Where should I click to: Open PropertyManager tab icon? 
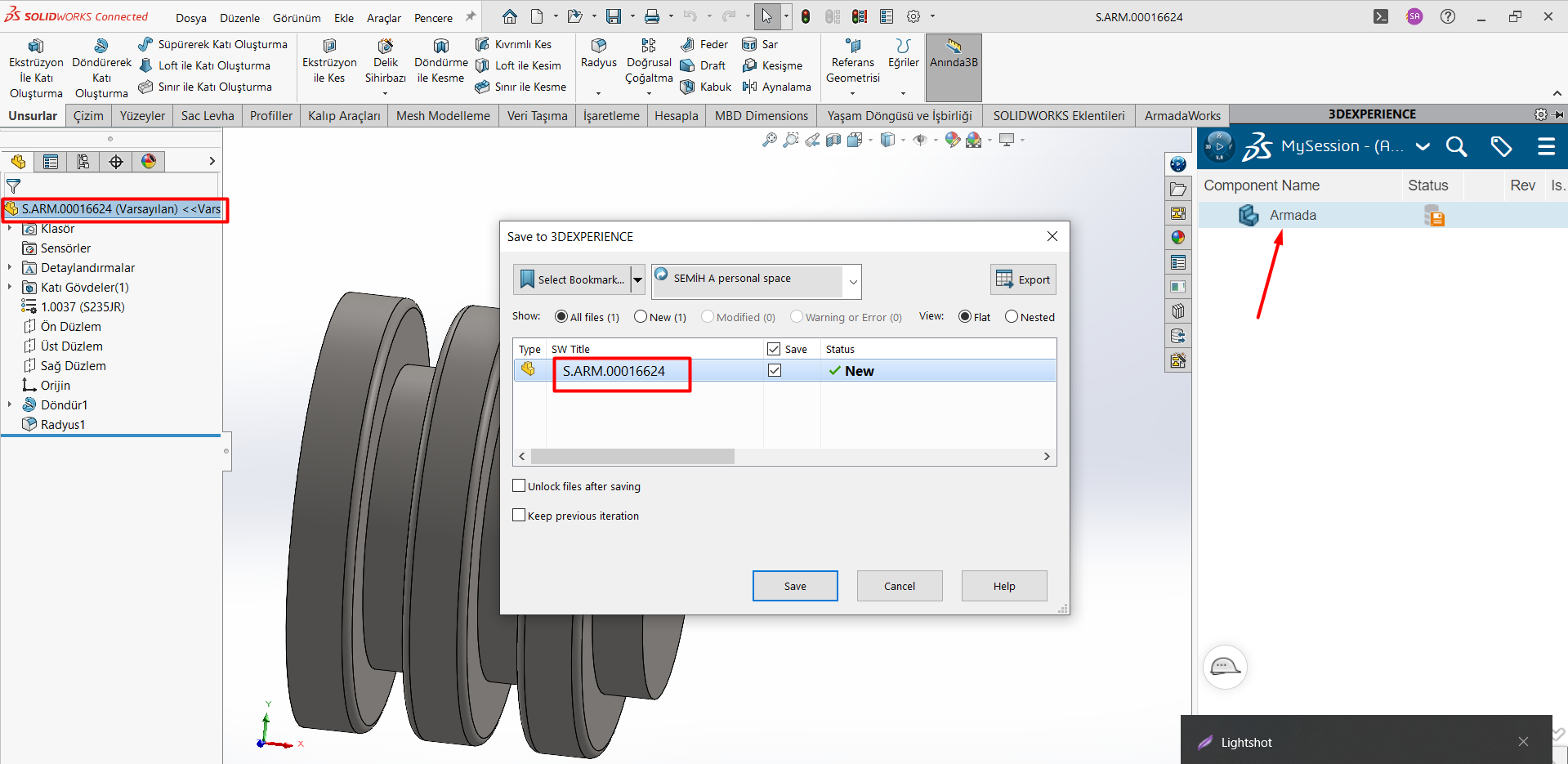click(51, 162)
